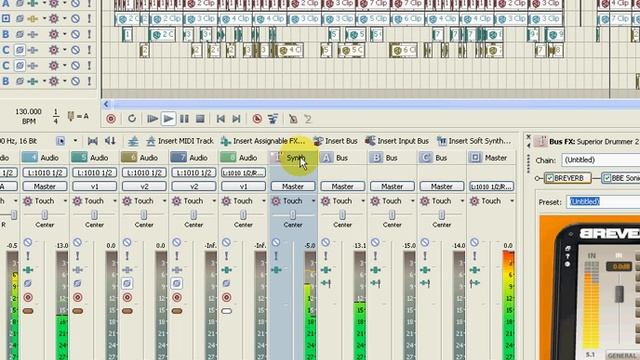Go to end of project

coord(236,119)
